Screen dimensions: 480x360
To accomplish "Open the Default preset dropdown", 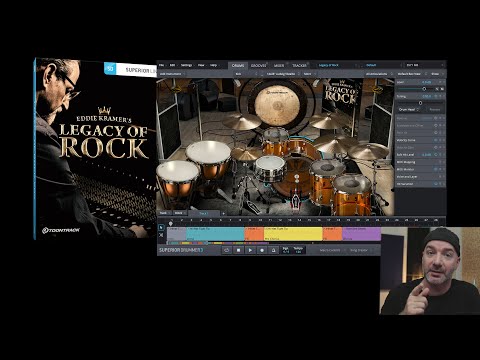I will click(382, 65).
